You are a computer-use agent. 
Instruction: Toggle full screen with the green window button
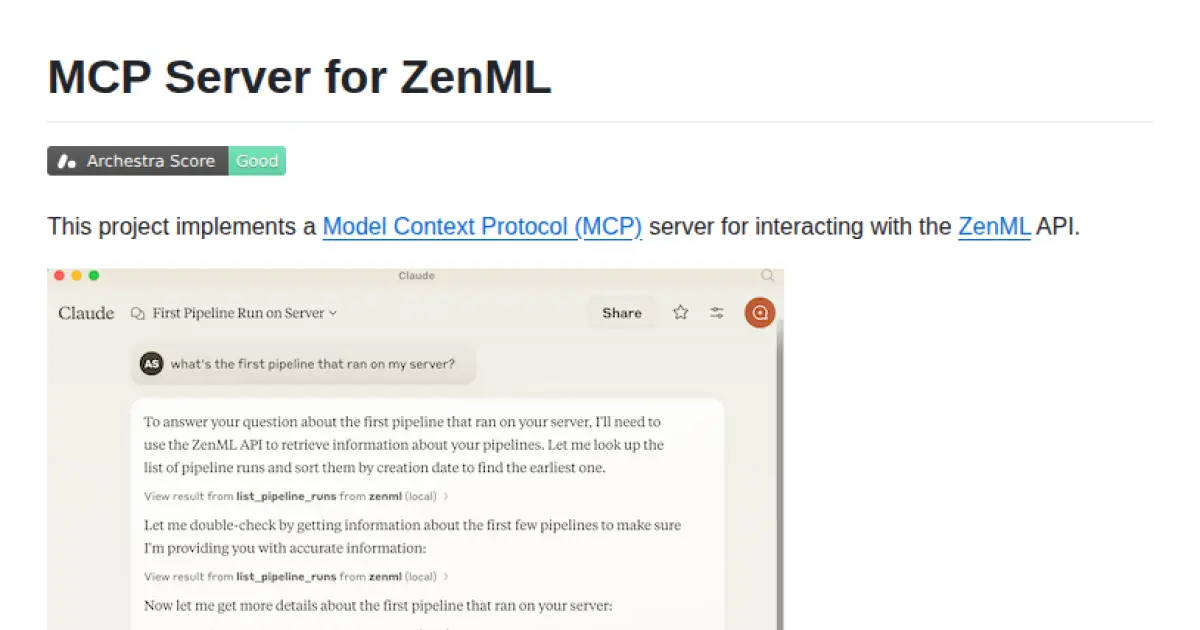coord(94,275)
